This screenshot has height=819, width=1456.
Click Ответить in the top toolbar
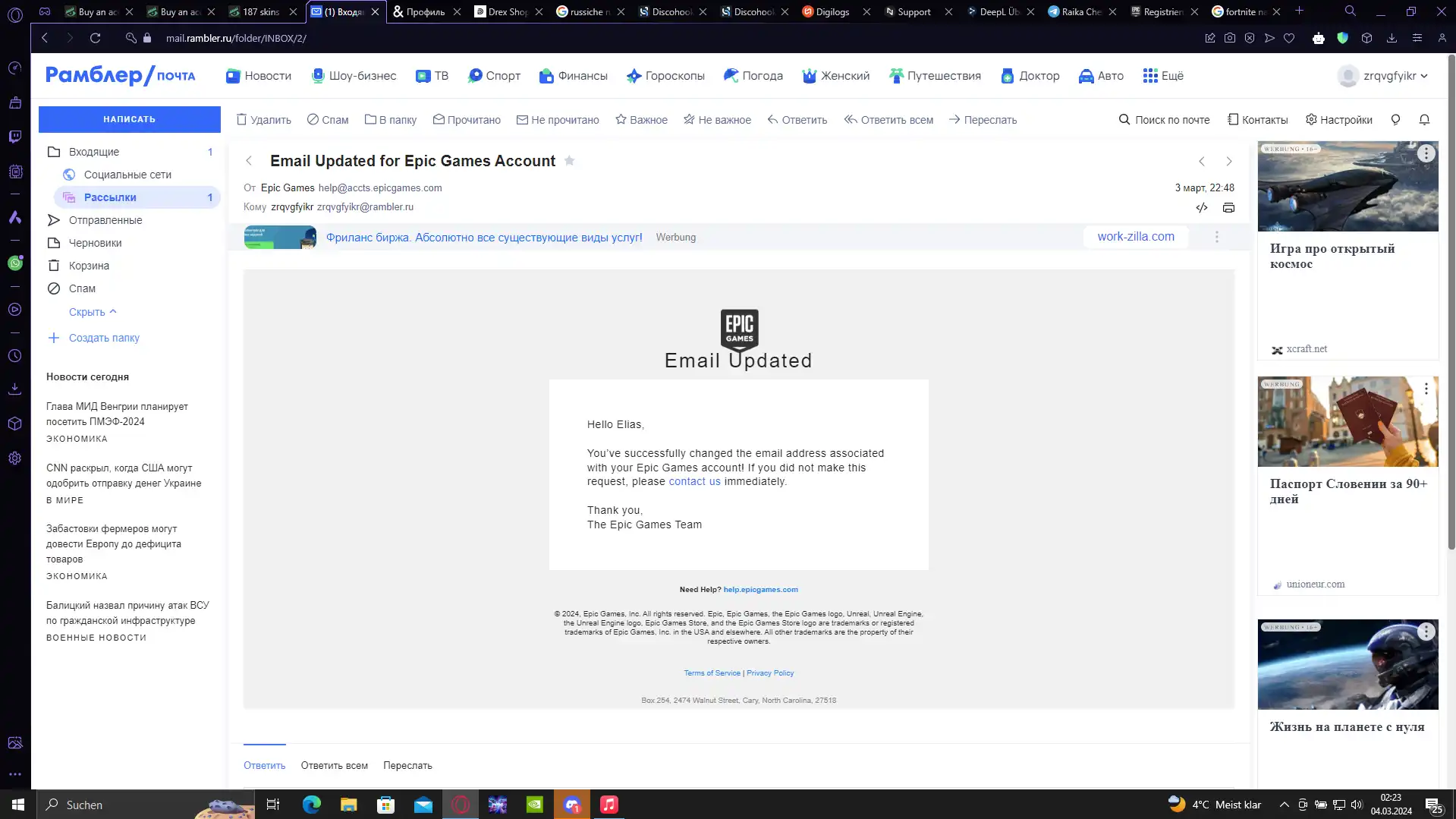coord(797,120)
